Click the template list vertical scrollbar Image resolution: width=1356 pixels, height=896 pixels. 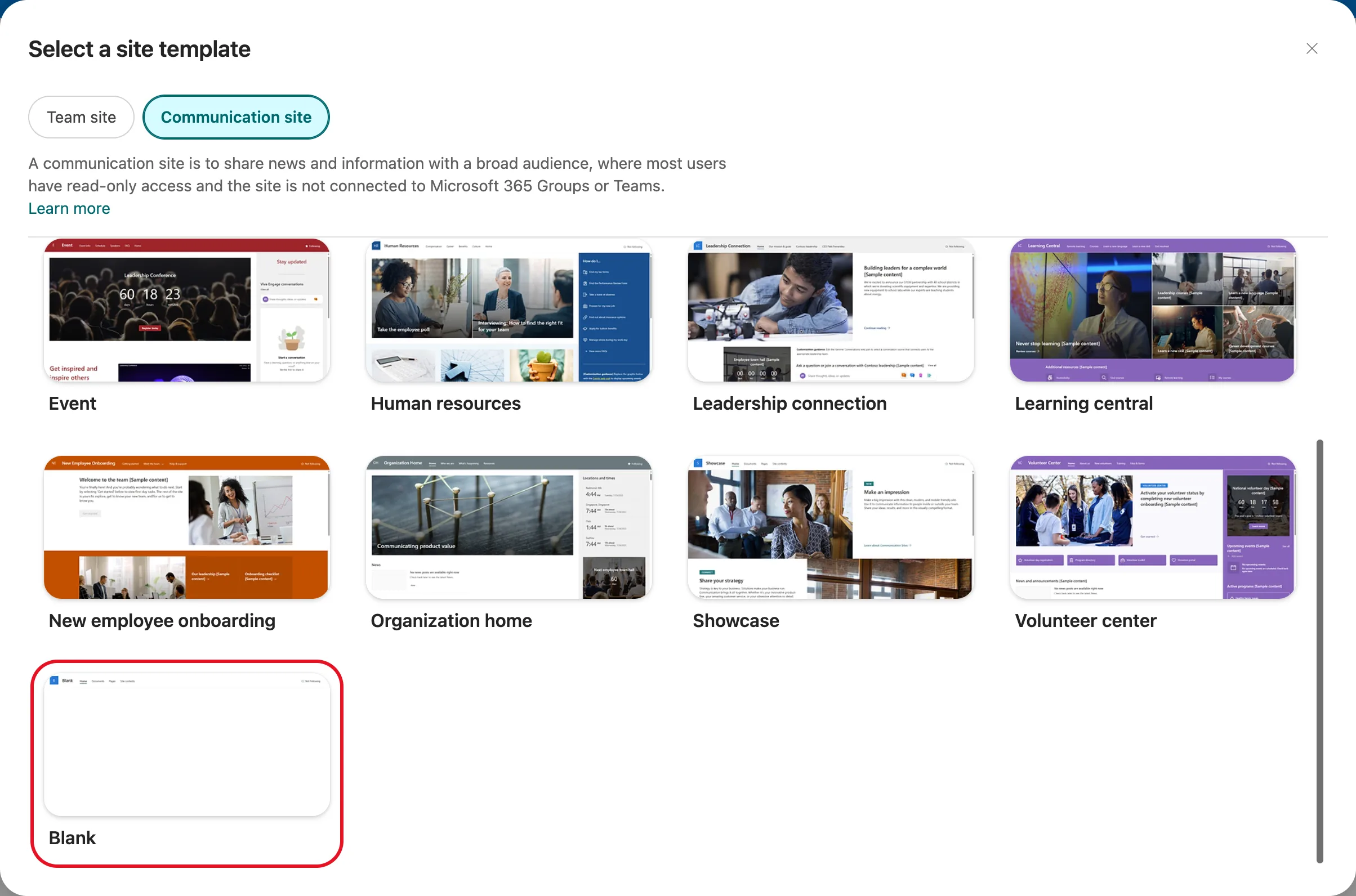[1319, 651]
